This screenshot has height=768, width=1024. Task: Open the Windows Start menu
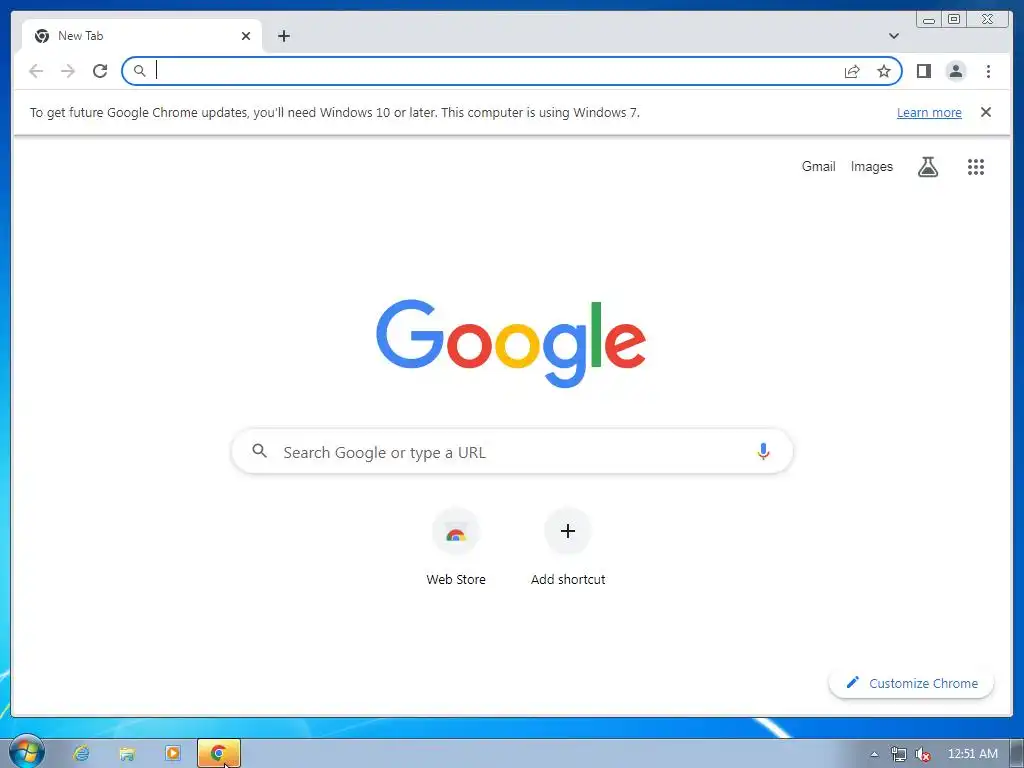coord(26,752)
